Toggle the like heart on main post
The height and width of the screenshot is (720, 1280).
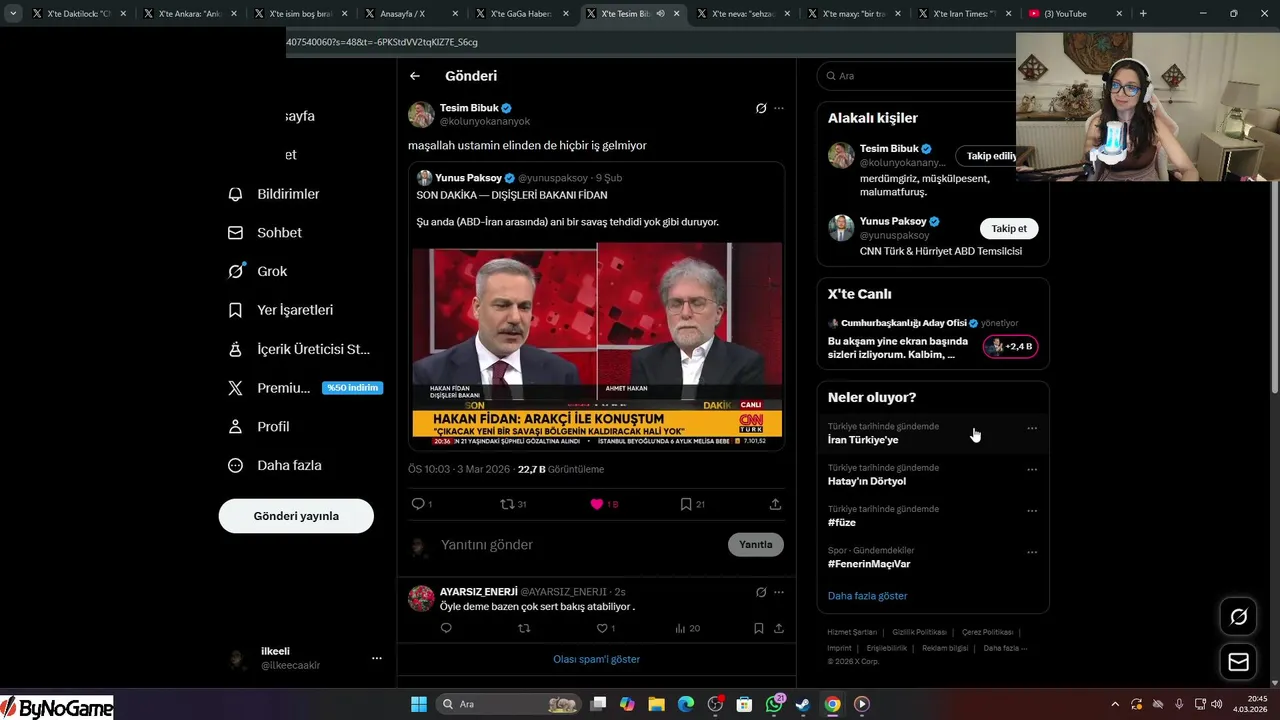pyautogui.click(x=597, y=504)
